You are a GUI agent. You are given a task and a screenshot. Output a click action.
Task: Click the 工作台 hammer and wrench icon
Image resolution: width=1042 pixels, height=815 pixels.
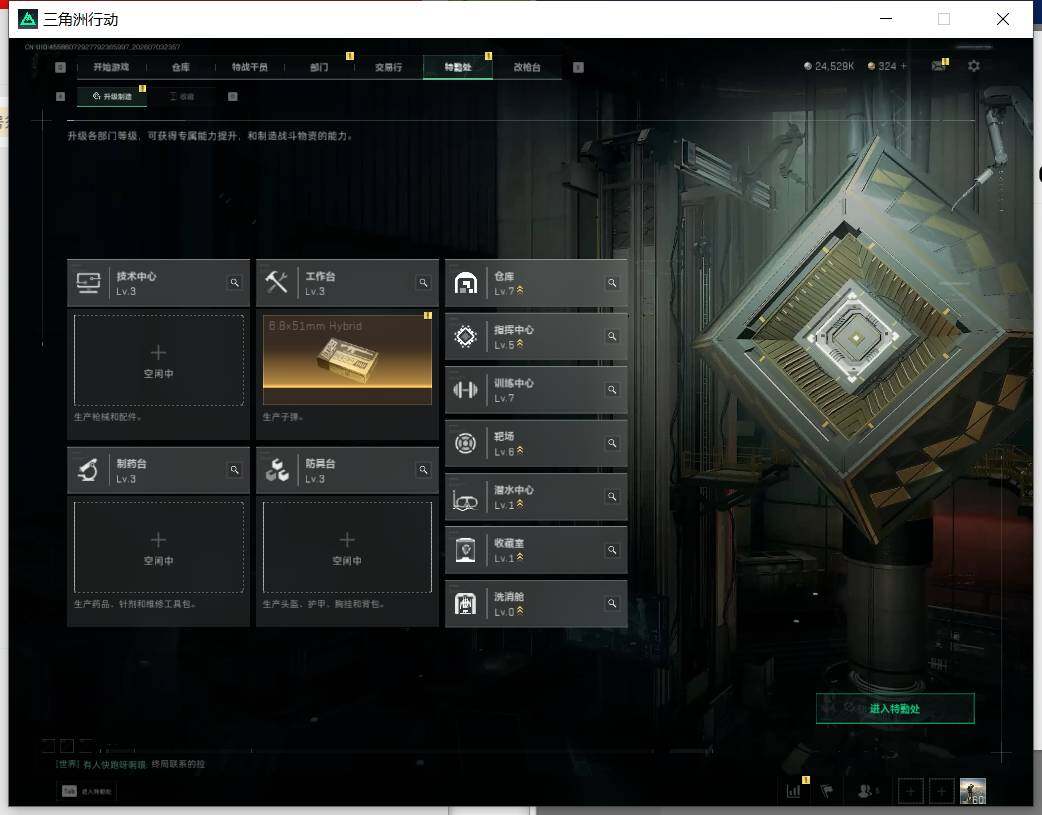[x=276, y=283]
